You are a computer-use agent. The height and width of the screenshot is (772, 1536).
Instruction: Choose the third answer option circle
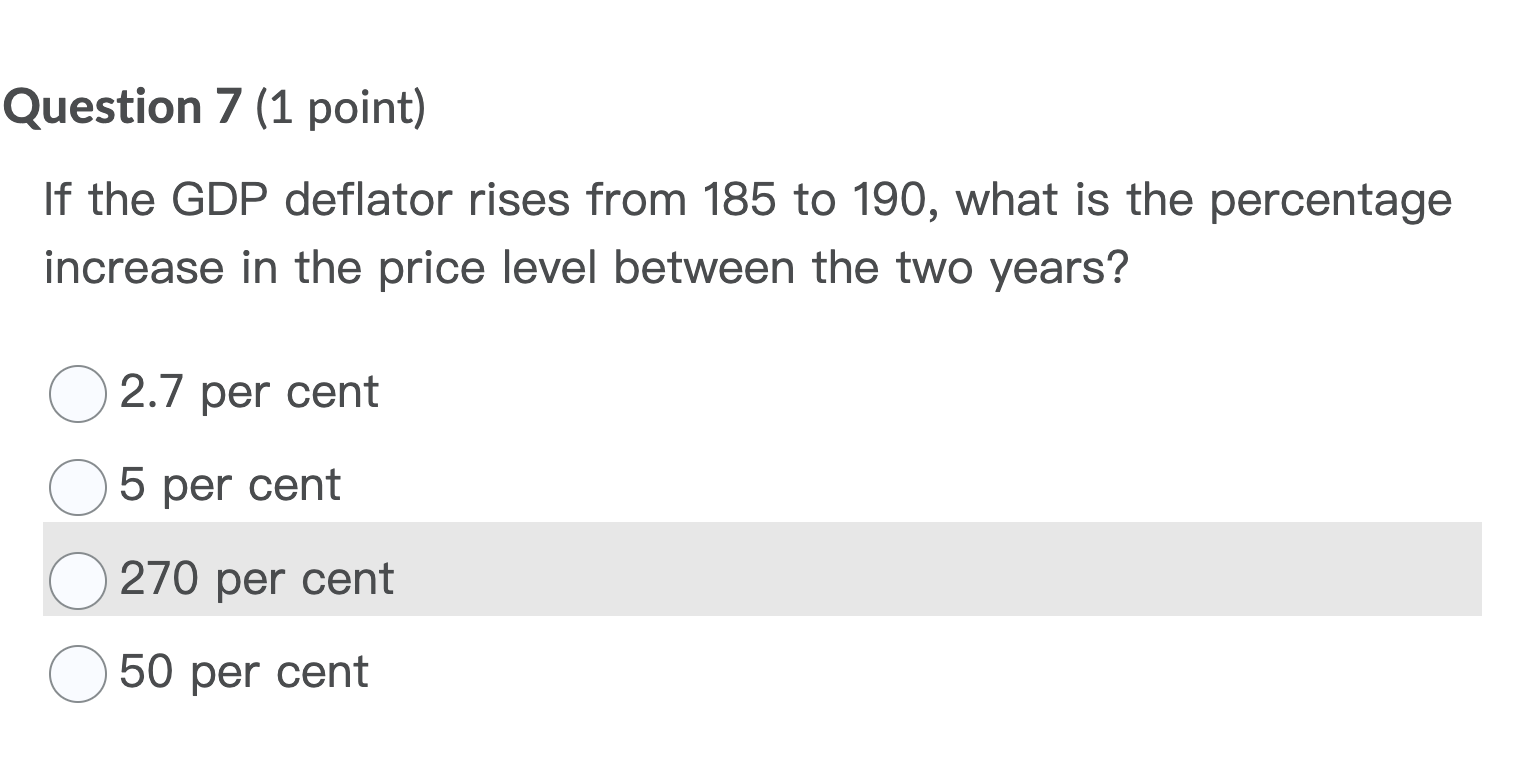pyautogui.click(x=76, y=580)
